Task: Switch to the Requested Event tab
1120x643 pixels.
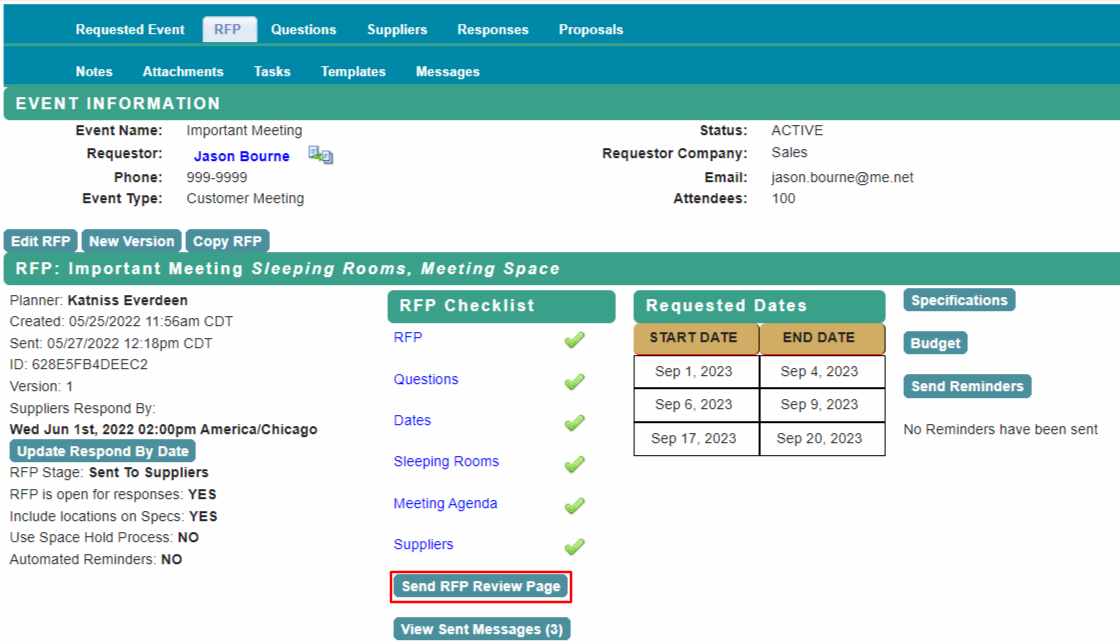Action: click(x=130, y=29)
